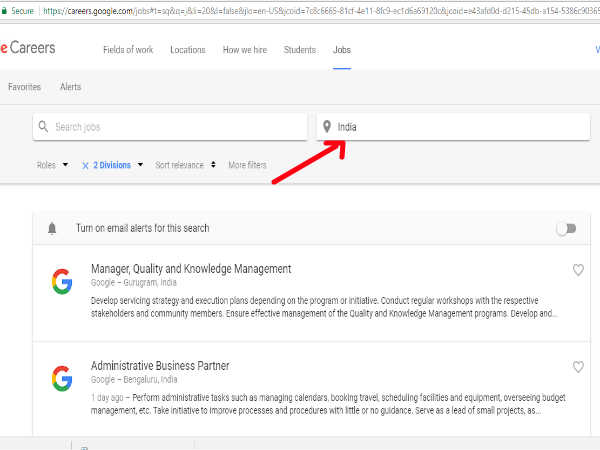Viewport: 600px width, 450px height.
Task: Click the India location input field
Action: point(453,127)
